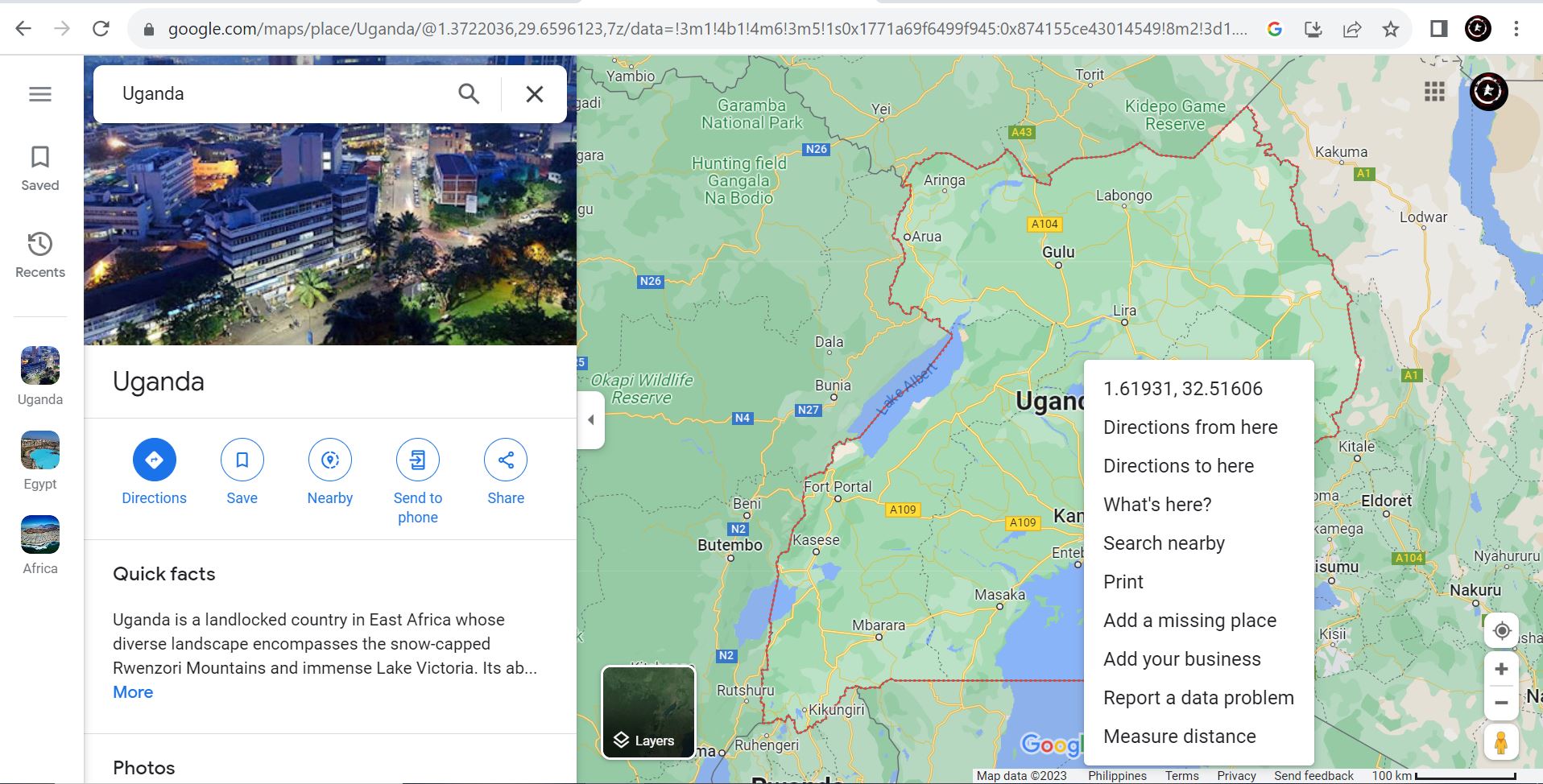1543x784 pixels.
Task: Open the Saved places sidebar icon
Action: click(40, 168)
